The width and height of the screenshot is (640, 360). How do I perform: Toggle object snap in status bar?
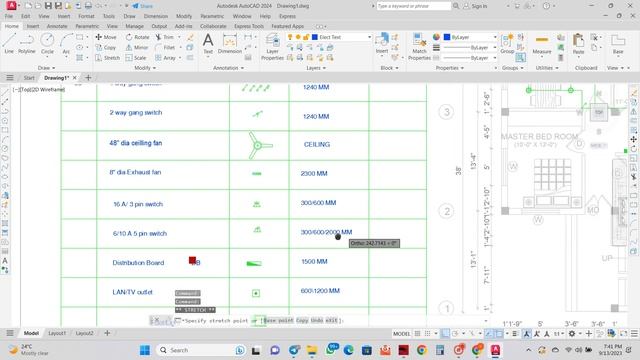click(499, 333)
